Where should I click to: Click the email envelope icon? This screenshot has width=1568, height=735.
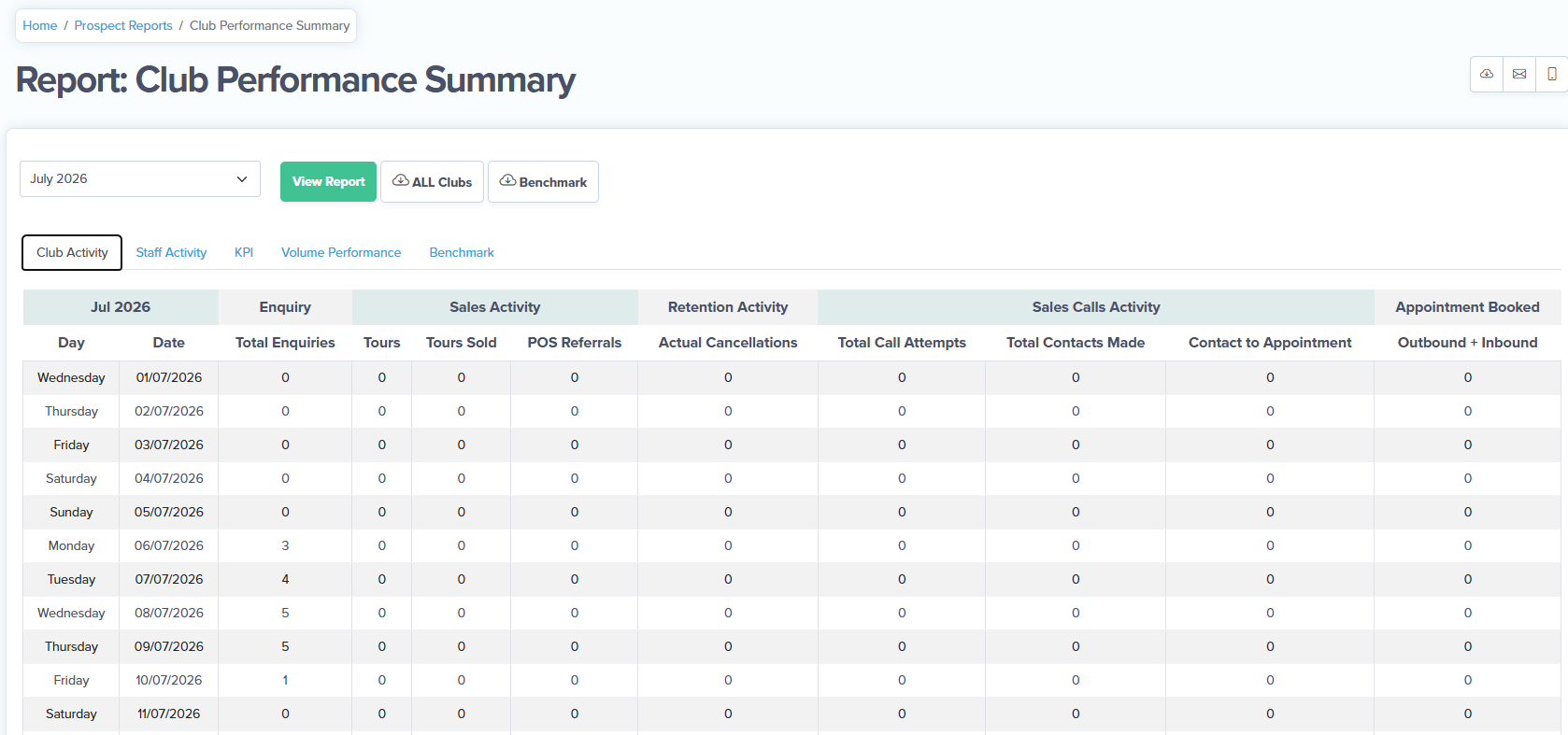click(x=1519, y=74)
